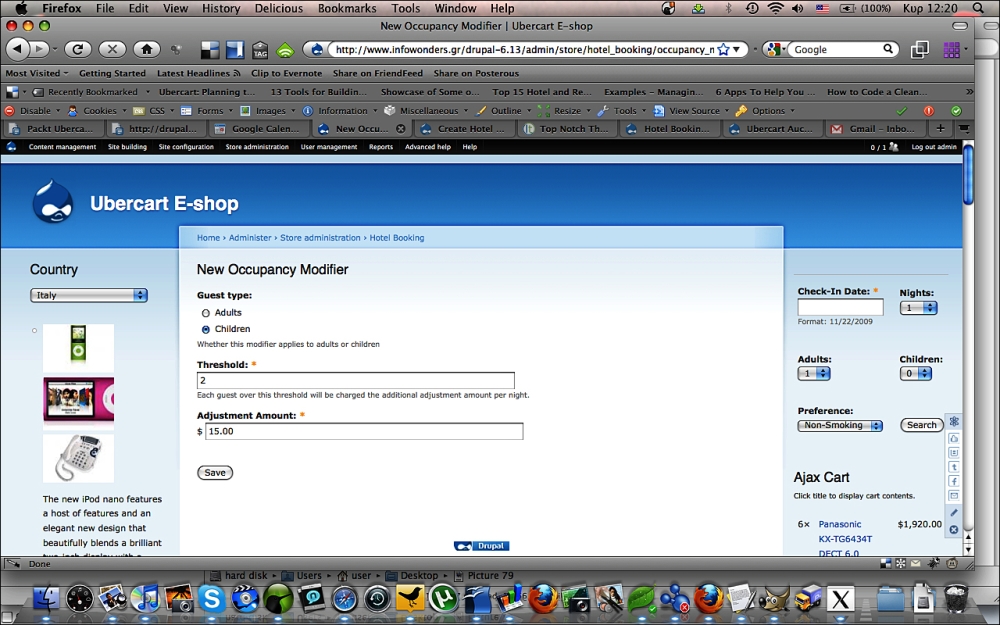Click the Hotel Booking breadcrumb link
The width and height of the screenshot is (1000, 625).
click(397, 238)
